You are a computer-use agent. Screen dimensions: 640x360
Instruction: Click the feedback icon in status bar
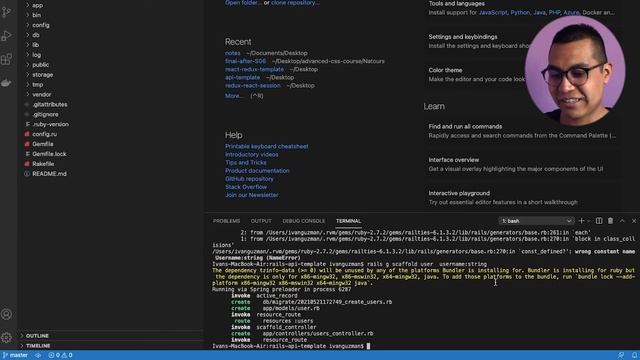click(621, 355)
